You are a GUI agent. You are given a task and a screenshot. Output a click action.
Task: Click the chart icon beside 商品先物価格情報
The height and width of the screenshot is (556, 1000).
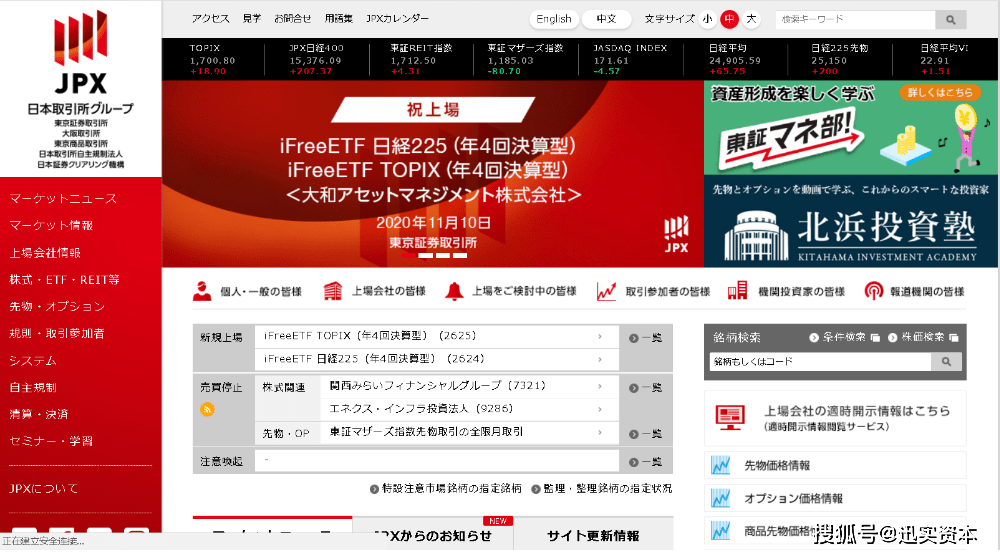721,530
